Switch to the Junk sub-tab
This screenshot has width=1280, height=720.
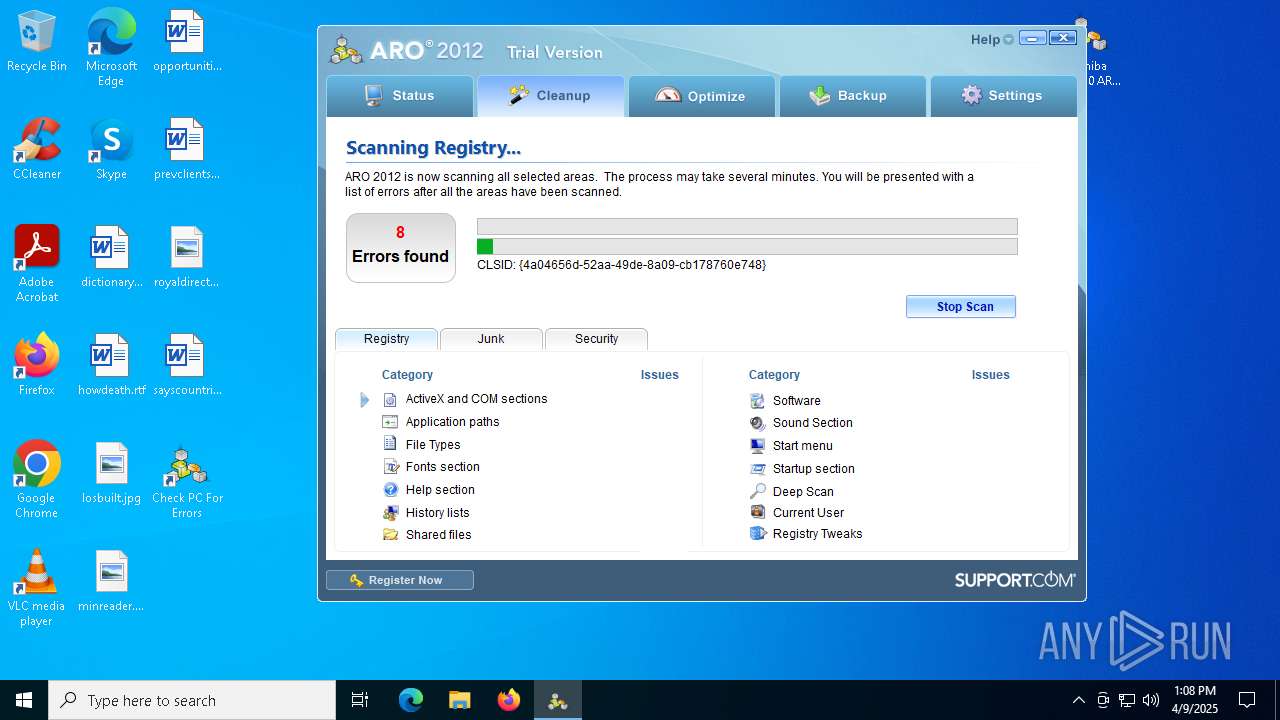pyautogui.click(x=491, y=339)
